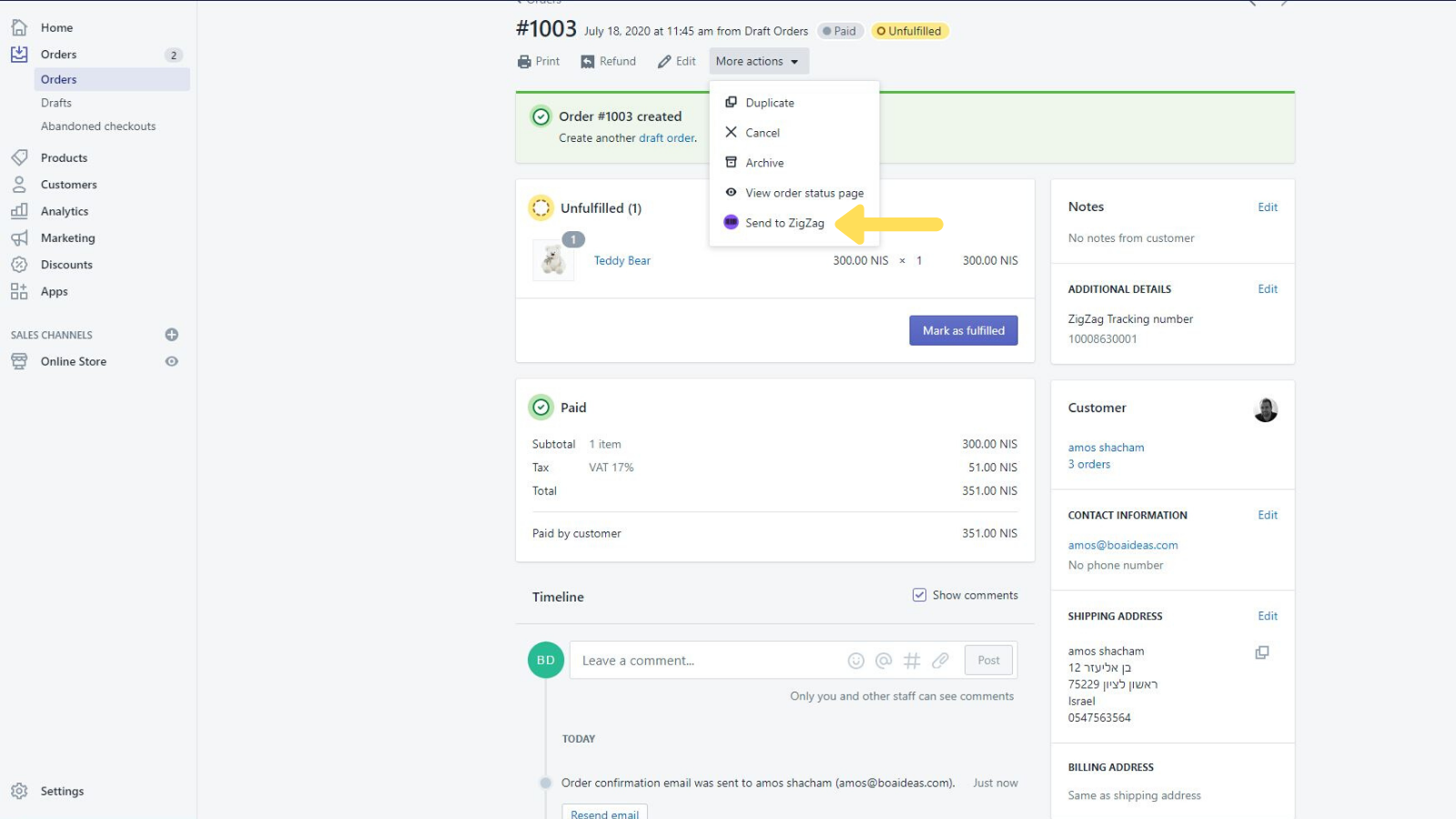Click the Mark as fulfilled button
This screenshot has height=819, width=1456.
pos(963,330)
